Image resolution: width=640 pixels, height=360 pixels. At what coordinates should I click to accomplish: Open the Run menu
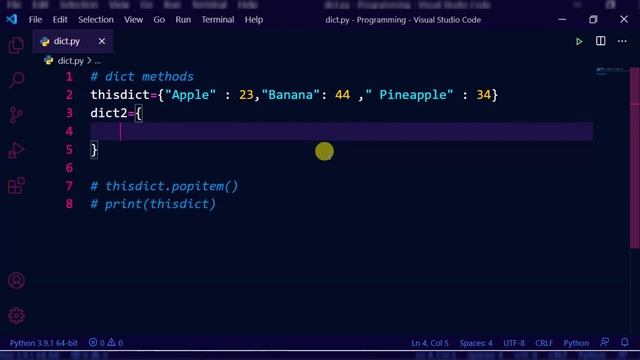pyautogui.click(x=183, y=20)
